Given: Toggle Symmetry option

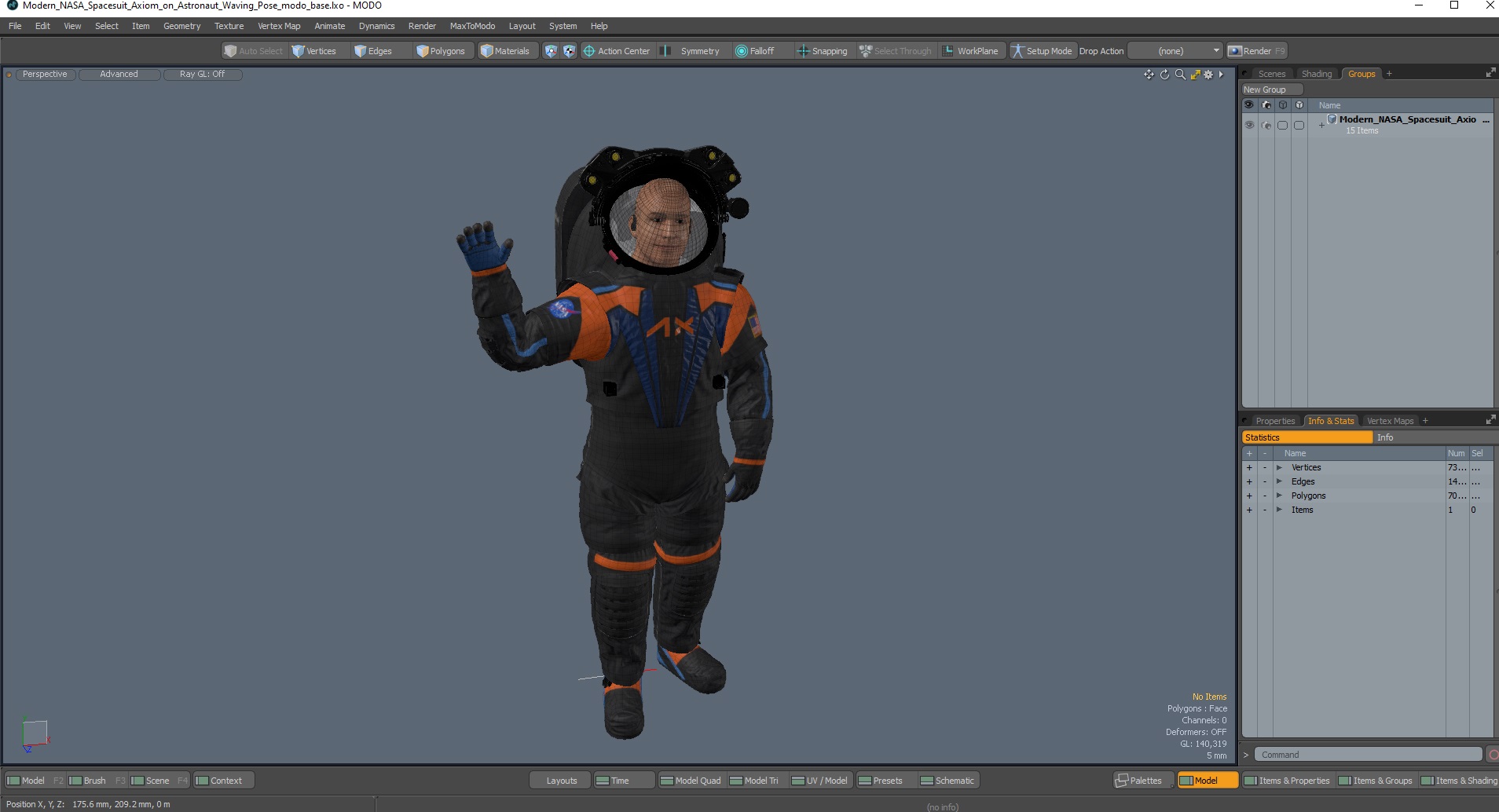Looking at the screenshot, I should point(691,51).
